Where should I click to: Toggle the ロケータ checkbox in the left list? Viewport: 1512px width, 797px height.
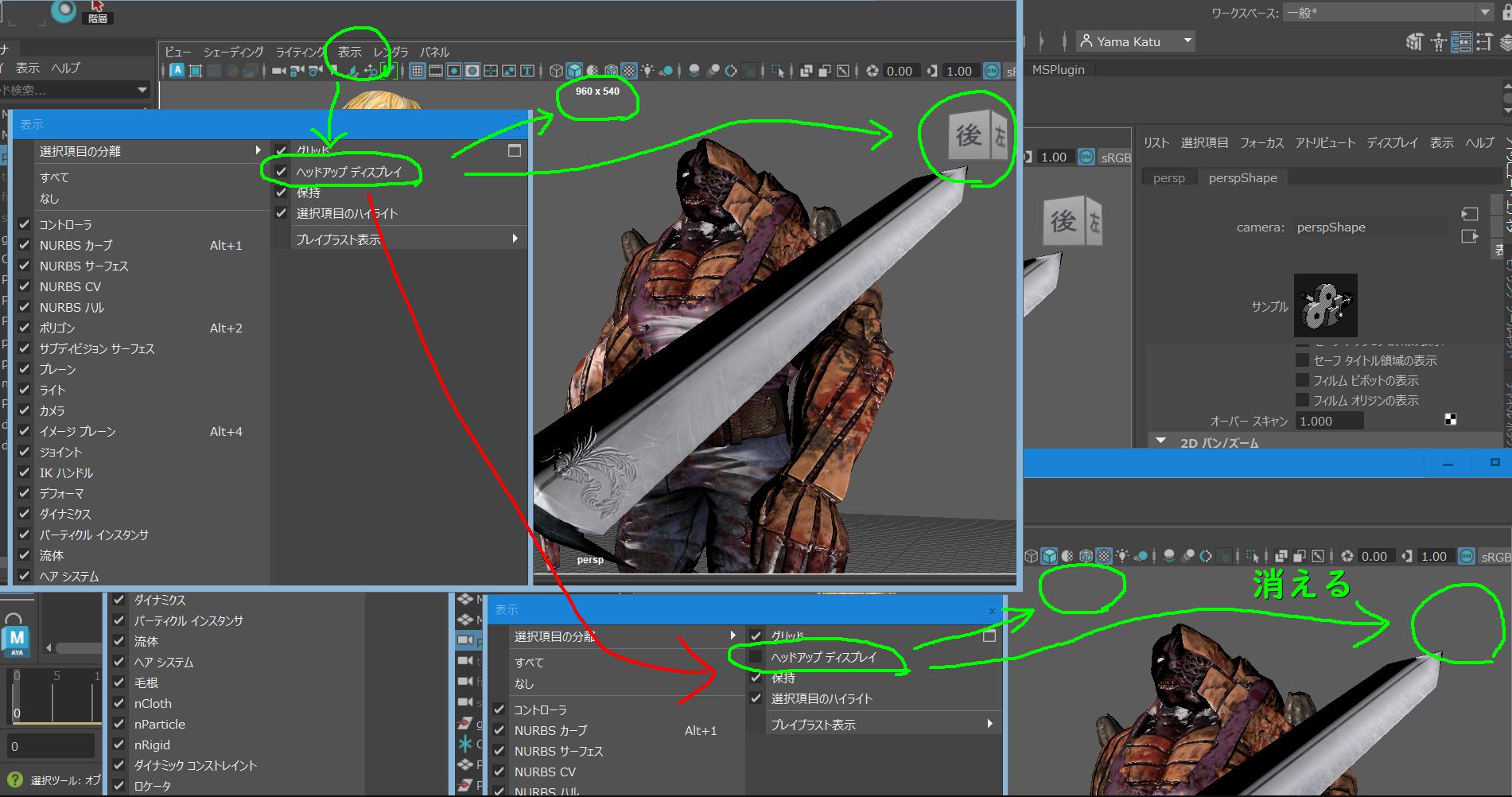119,786
